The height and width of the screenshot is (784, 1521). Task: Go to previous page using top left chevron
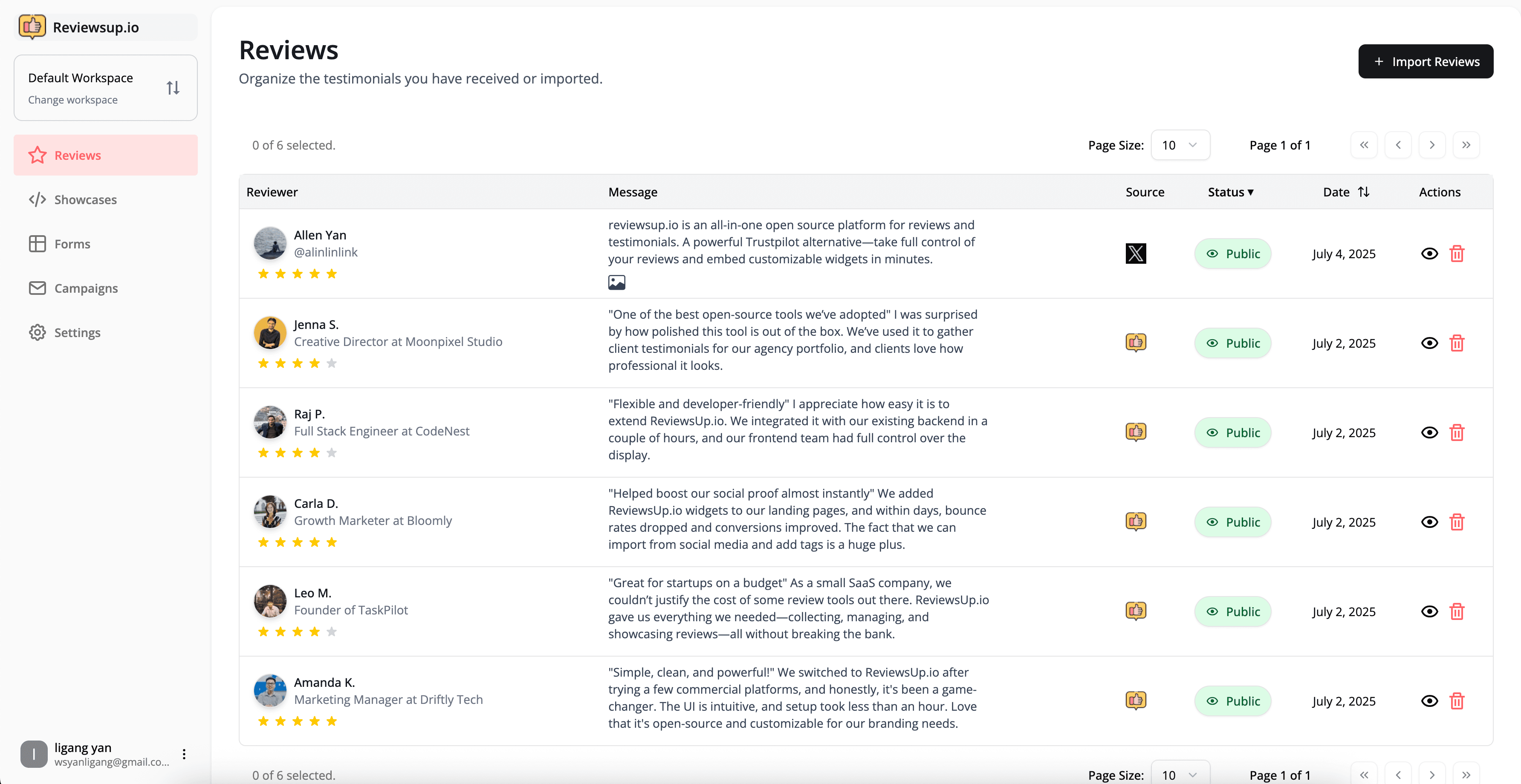1398,145
